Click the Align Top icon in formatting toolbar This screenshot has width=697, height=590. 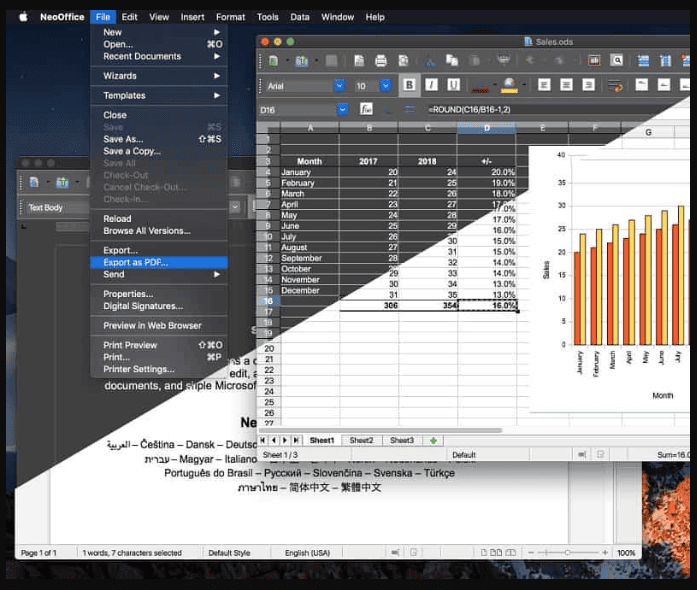tap(641, 84)
